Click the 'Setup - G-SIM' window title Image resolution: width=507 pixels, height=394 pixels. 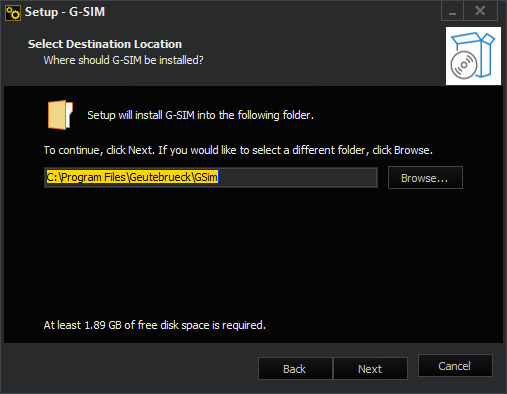(65, 12)
